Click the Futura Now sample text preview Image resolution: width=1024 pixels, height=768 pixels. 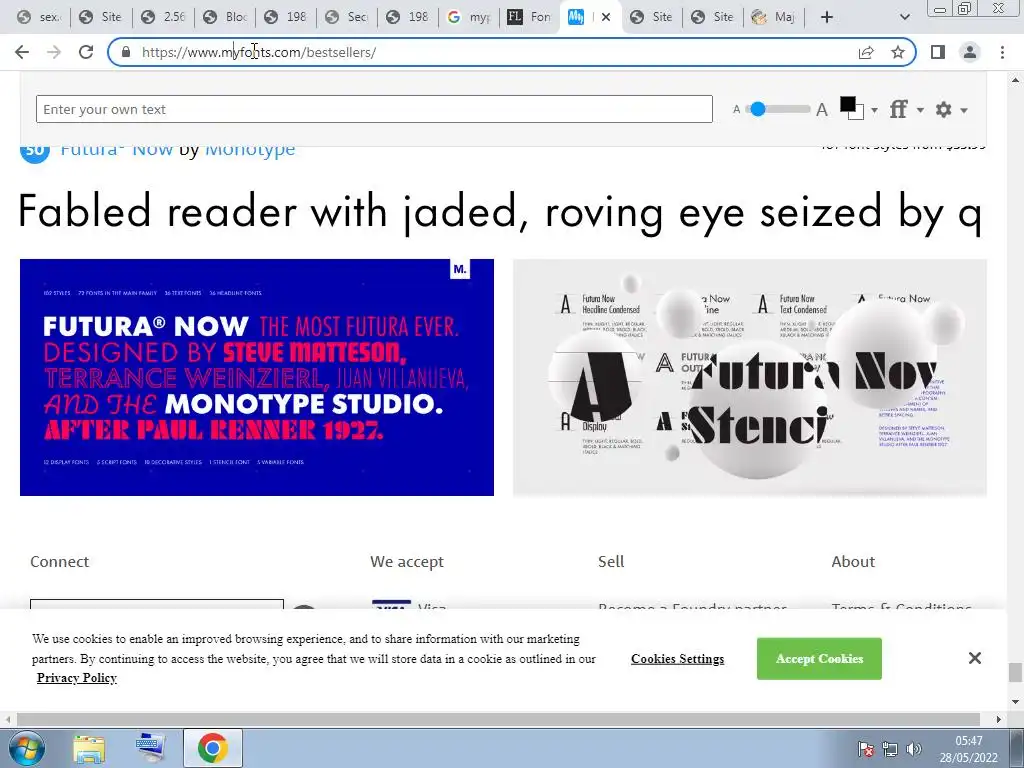pos(500,212)
